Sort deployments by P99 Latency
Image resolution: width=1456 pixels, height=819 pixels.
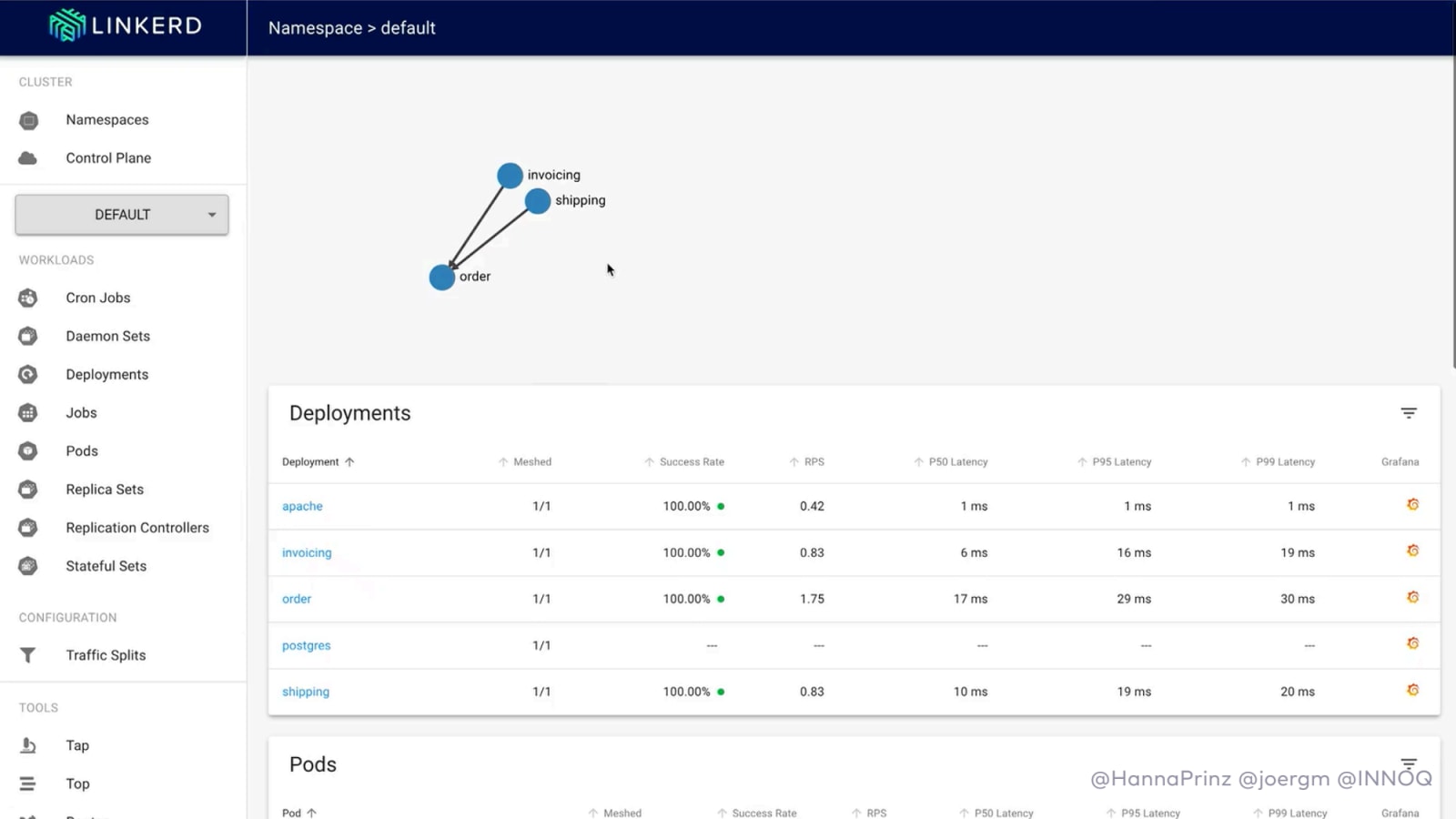coord(1278,462)
